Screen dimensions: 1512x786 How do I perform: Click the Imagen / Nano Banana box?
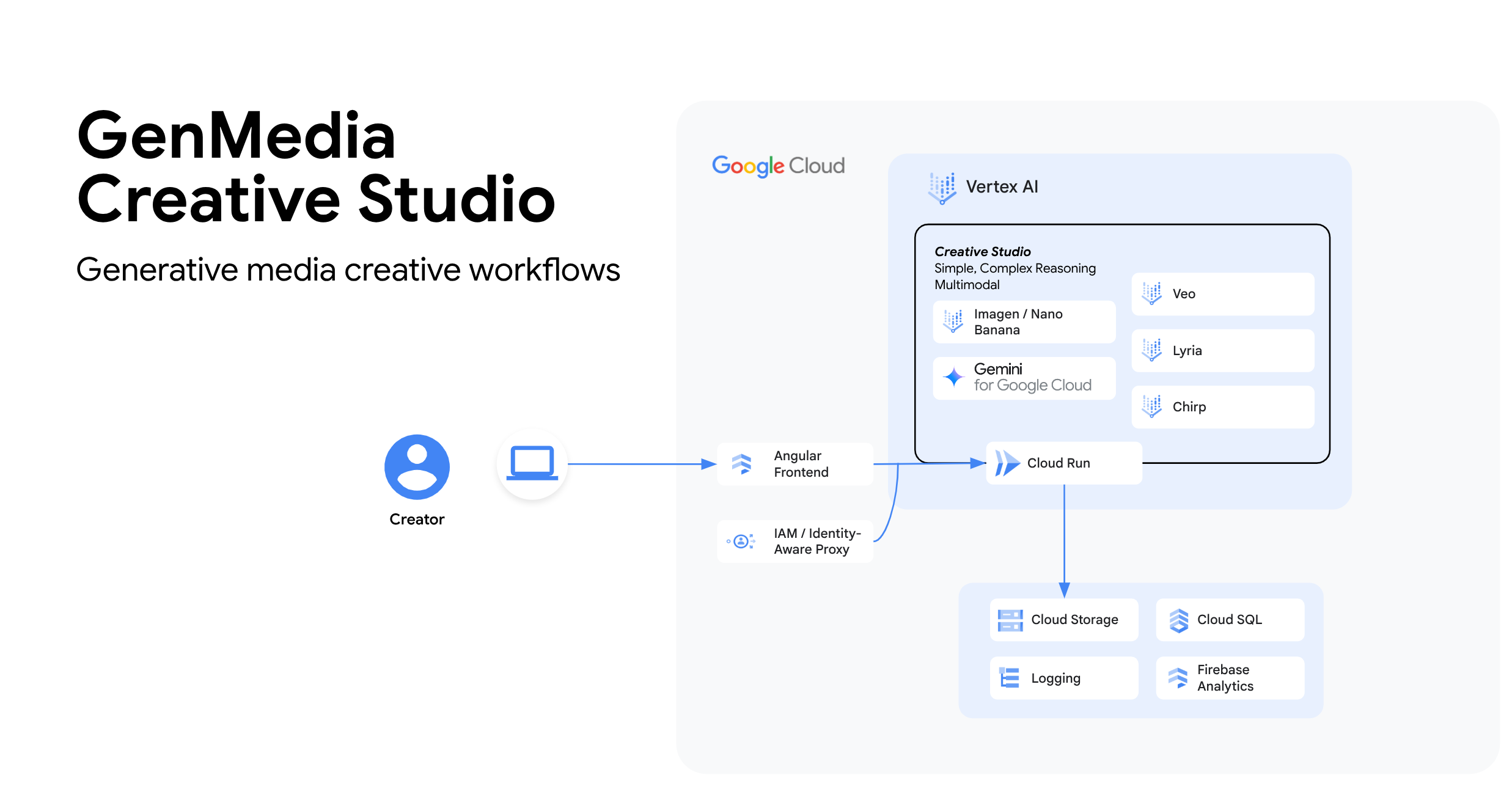[x=1024, y=322]
